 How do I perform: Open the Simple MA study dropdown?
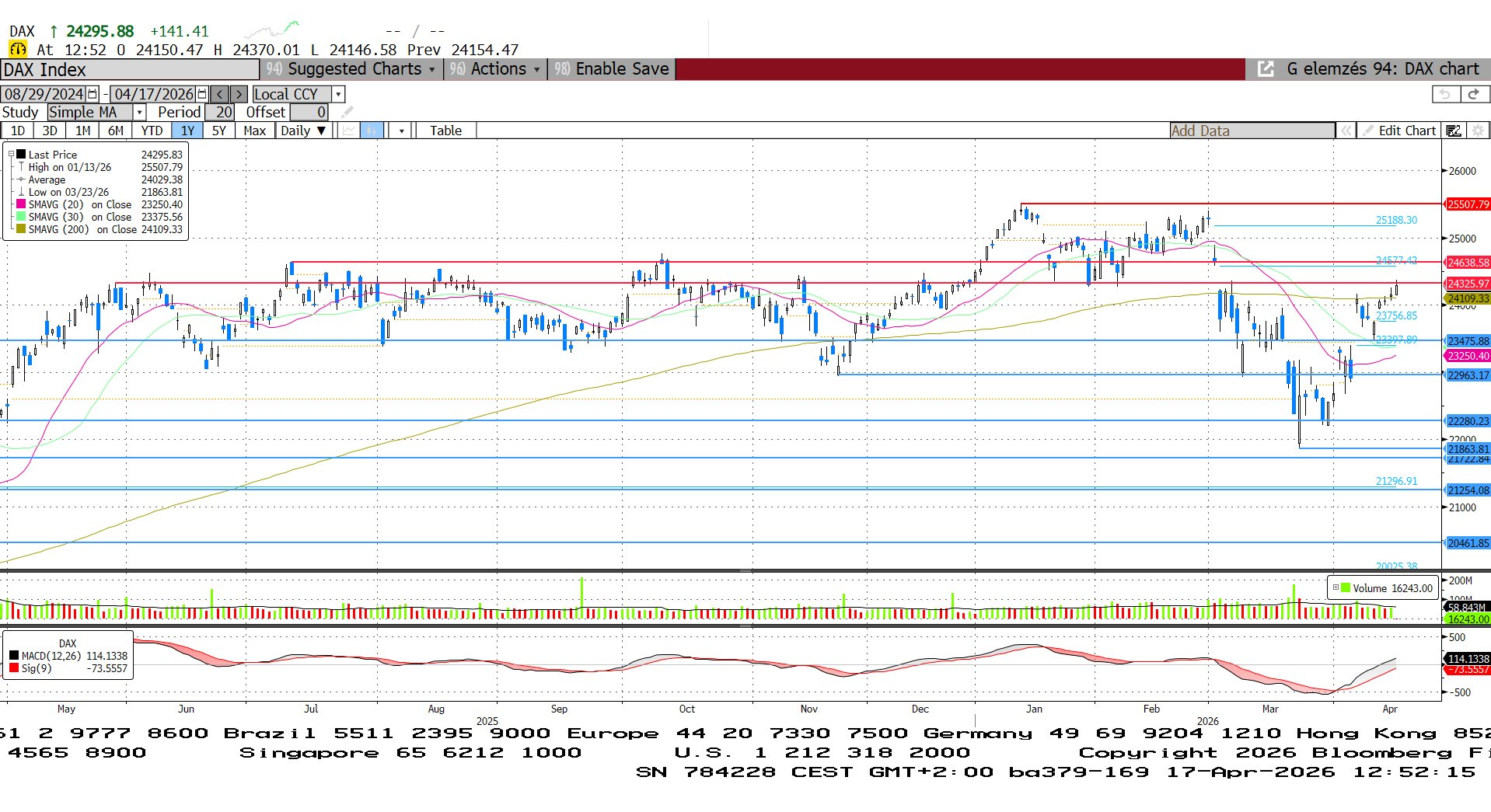click(140, 113)
